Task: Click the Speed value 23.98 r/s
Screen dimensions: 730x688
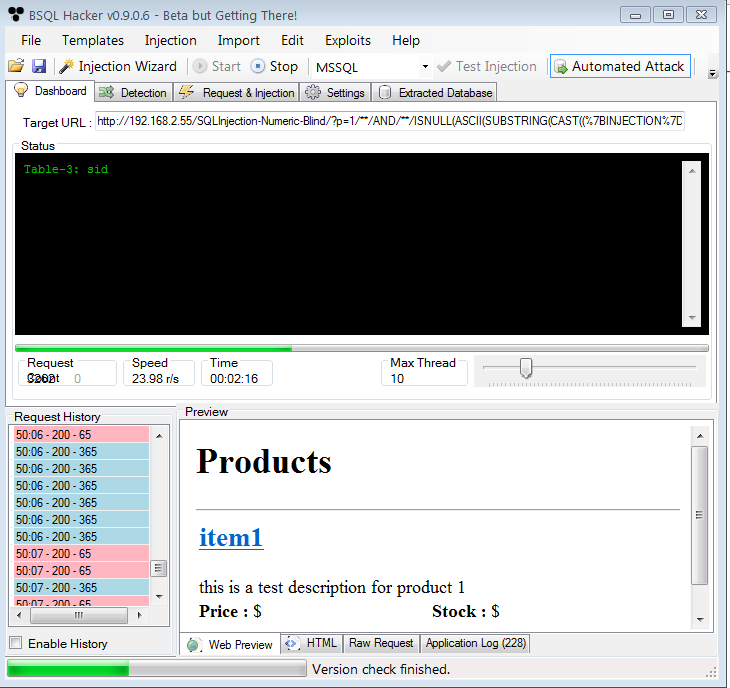Action: [x=155, y=378]
